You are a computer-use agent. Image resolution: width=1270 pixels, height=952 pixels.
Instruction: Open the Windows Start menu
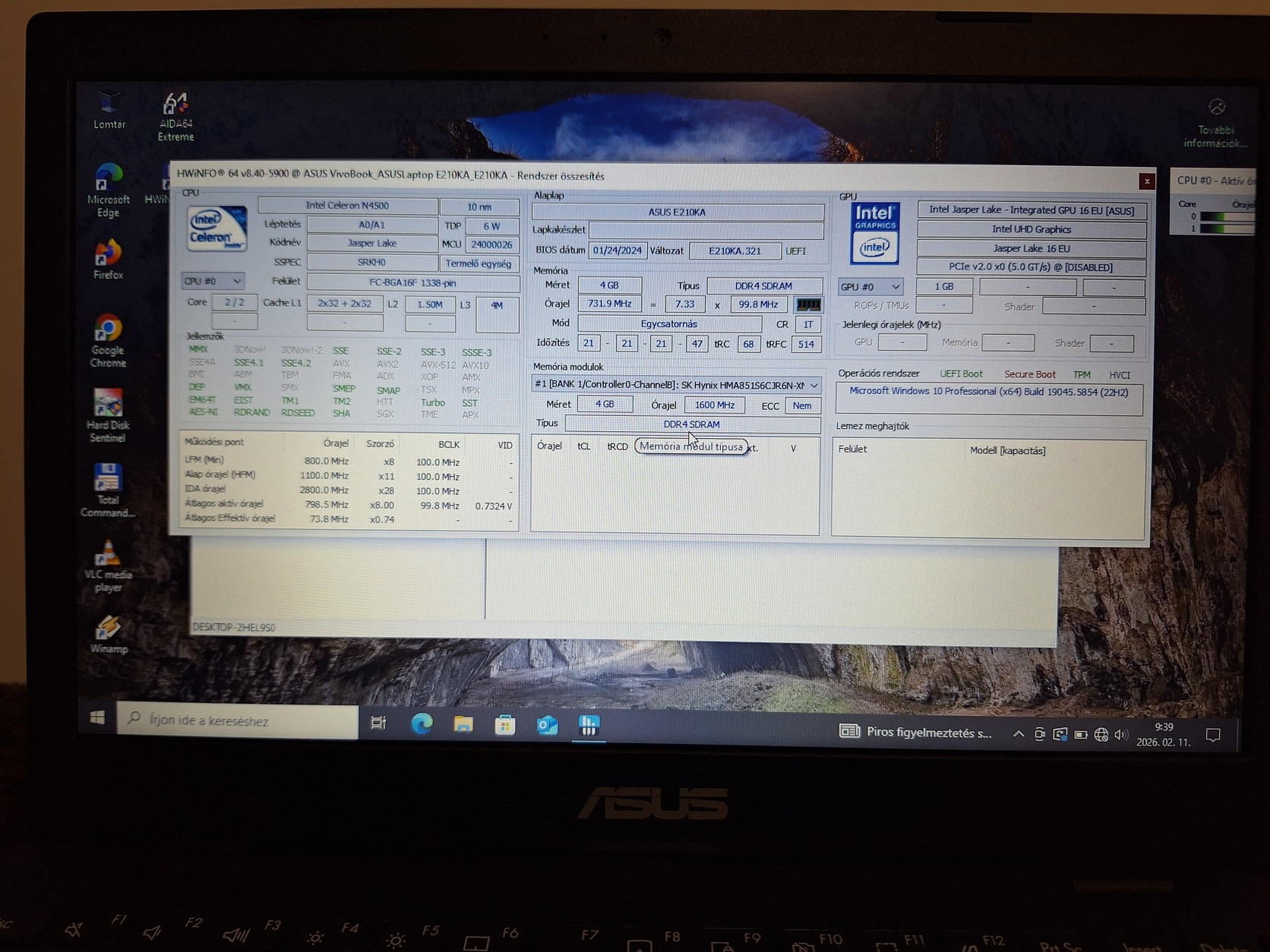coord(97,717)
